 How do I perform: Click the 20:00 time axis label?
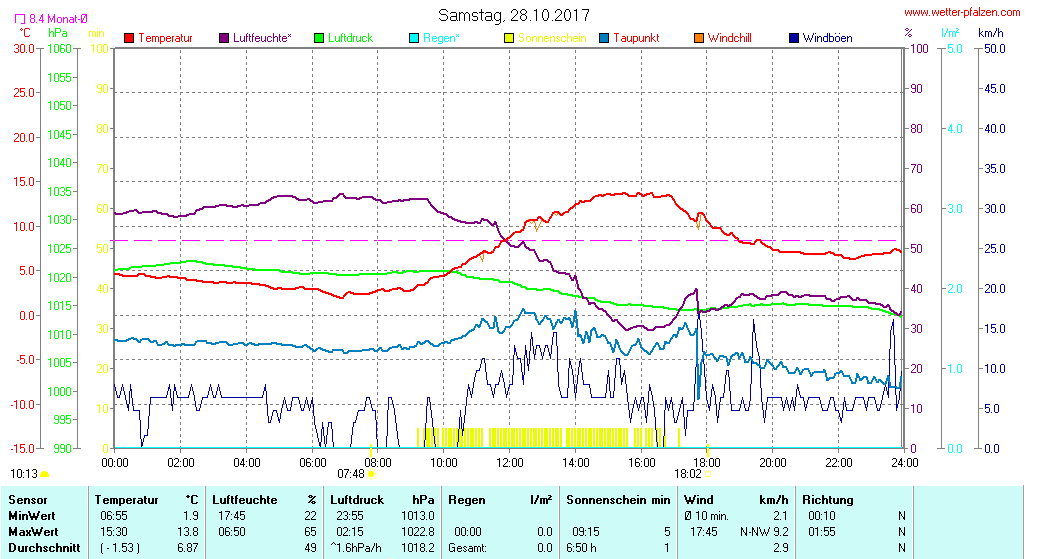[773, 462]
